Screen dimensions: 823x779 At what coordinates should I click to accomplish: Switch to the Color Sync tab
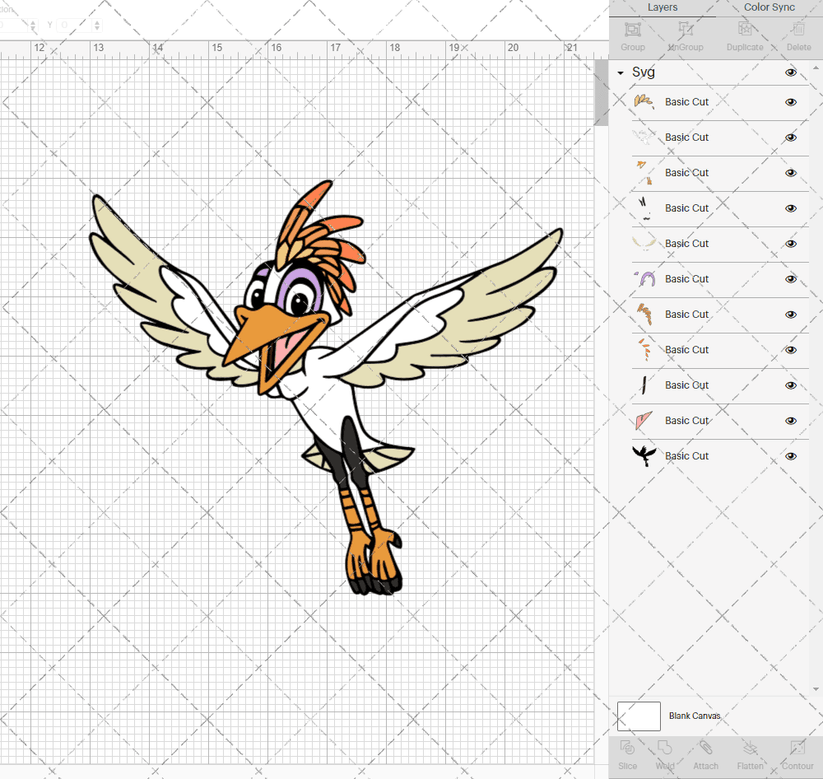[x=769, y=8]
